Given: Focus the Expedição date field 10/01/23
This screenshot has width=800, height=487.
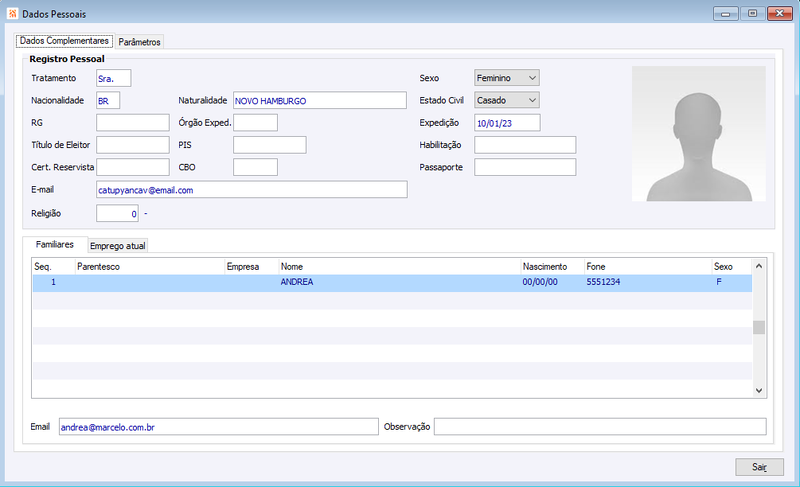Looking at the screenshot, I should pos(507,123).
